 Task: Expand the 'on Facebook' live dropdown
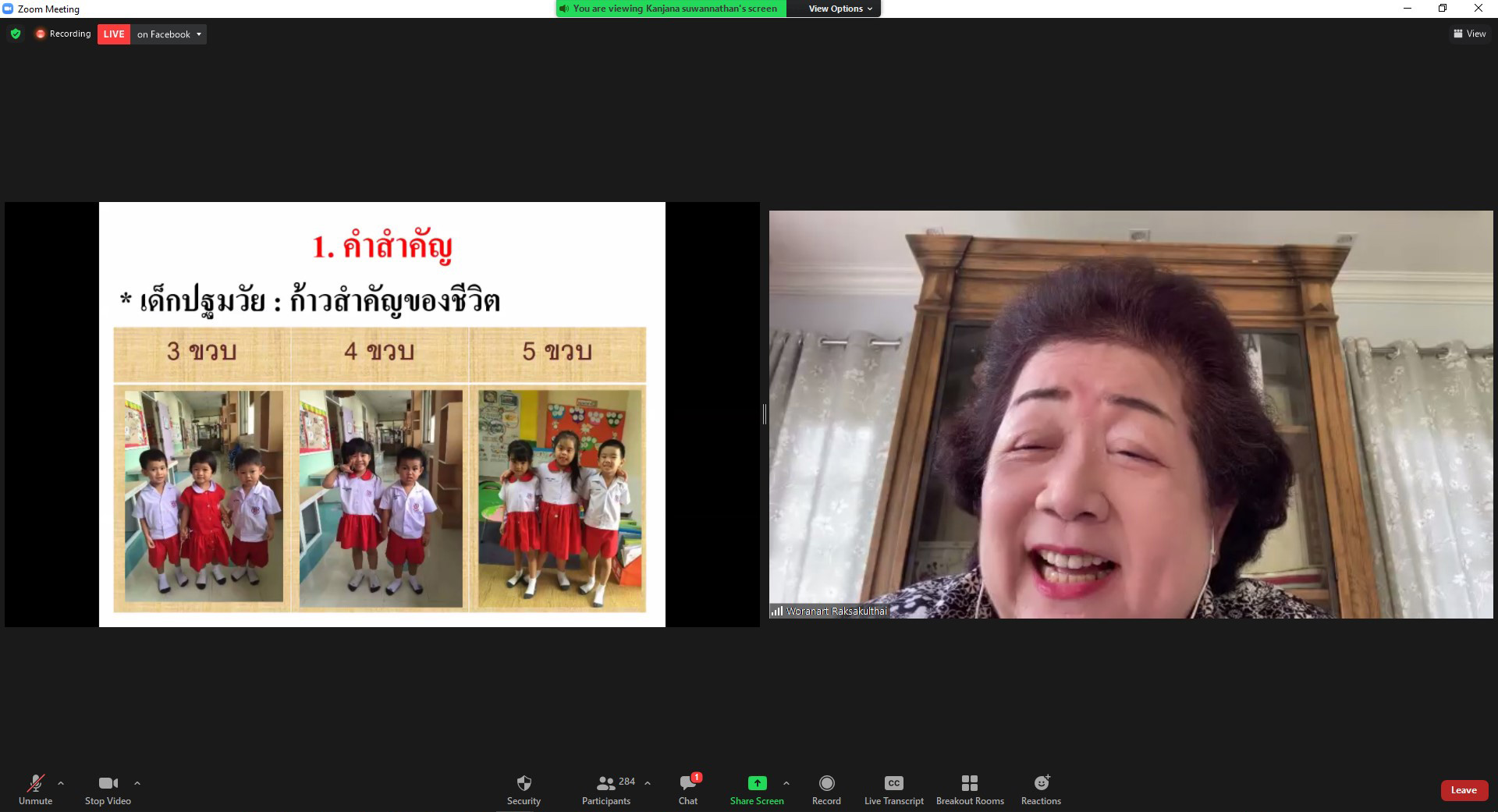[x=169, y=34]
